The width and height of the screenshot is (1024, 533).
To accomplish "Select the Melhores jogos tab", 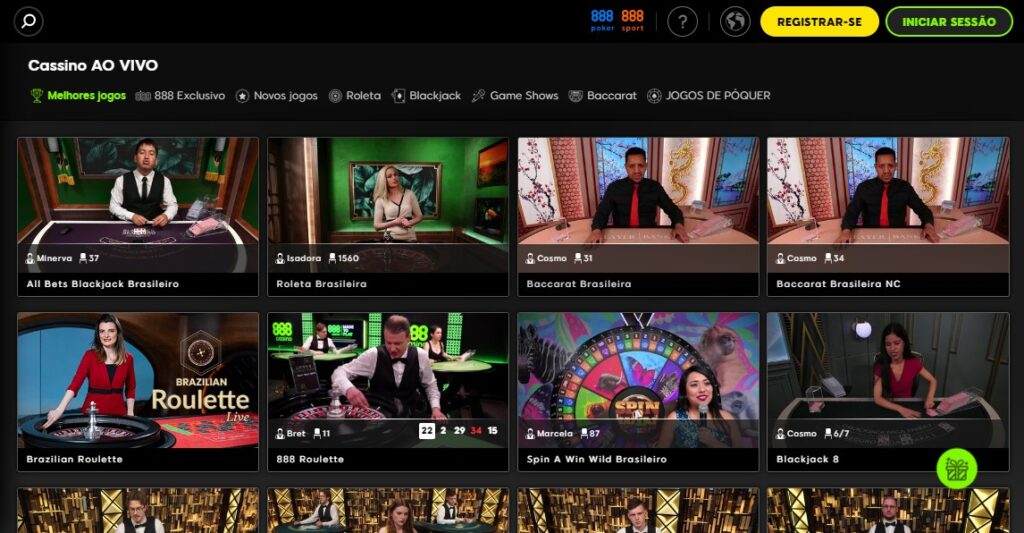I will [78, 96].
